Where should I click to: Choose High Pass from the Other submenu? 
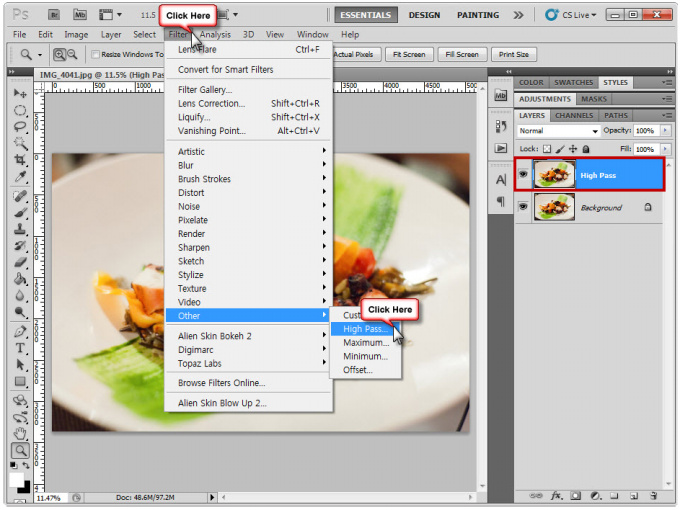tap(363, 329)
